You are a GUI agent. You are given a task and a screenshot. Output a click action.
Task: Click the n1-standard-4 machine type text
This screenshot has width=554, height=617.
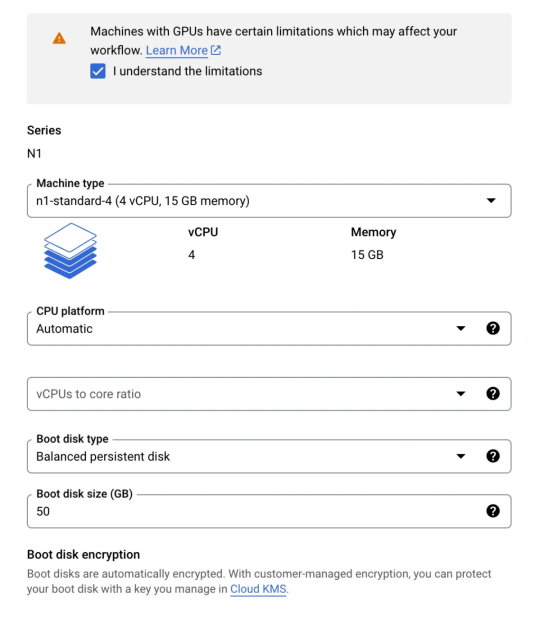tap(143, 201)
